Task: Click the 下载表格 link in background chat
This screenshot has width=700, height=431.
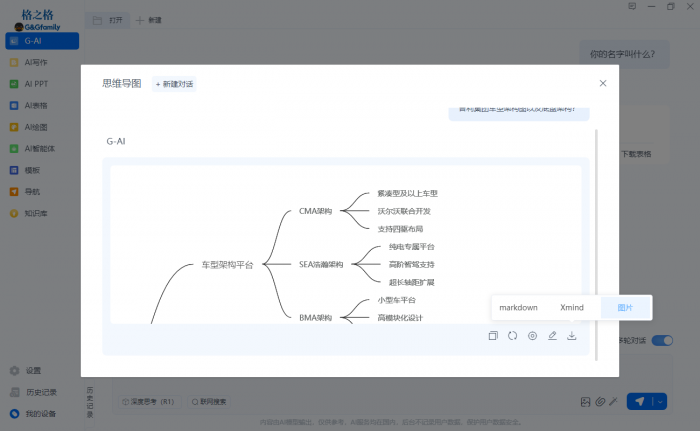Action: 636,154
